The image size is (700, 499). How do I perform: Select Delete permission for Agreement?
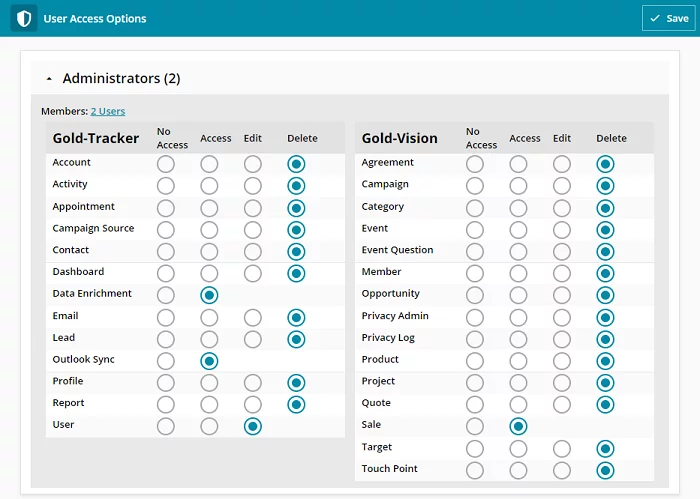coord(605,164)
